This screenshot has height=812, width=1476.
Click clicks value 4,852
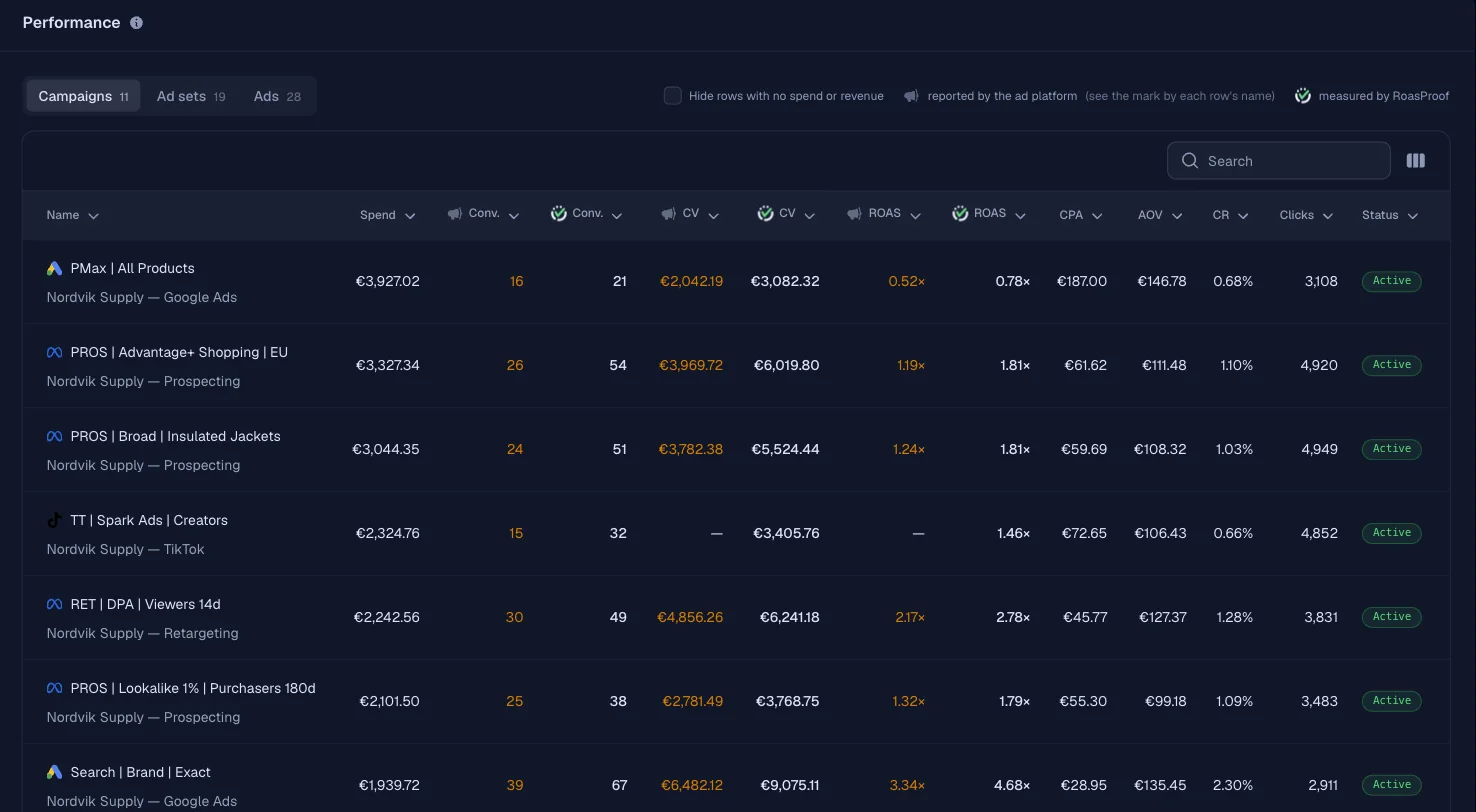tap(1319, 534)
